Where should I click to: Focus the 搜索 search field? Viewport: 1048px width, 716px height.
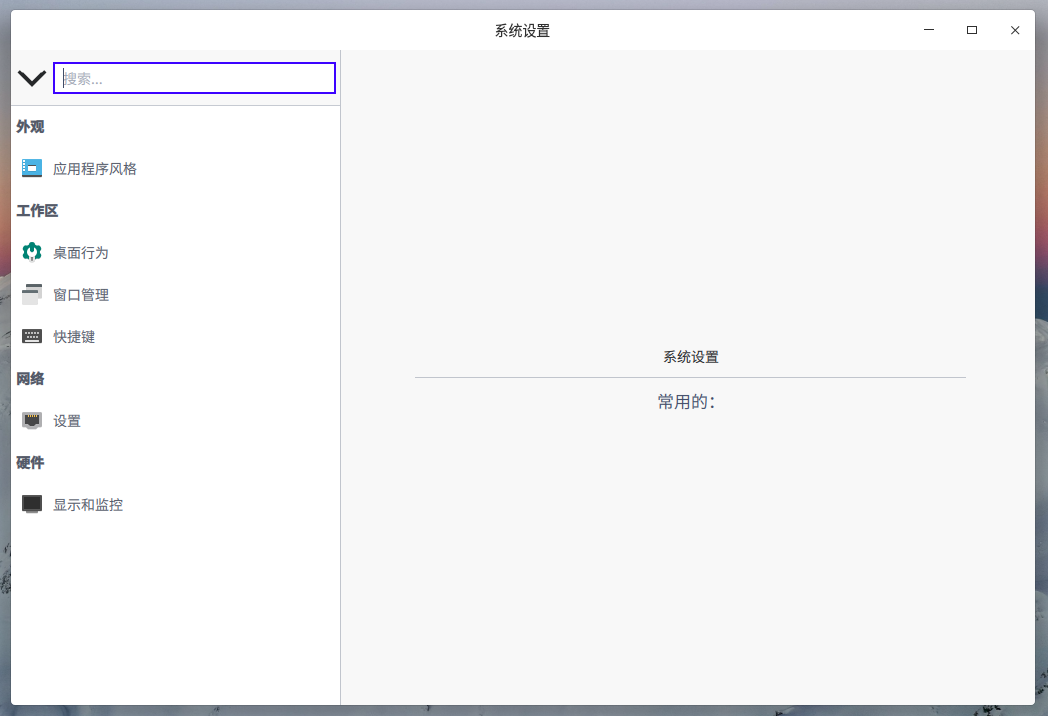pos(194,78)
